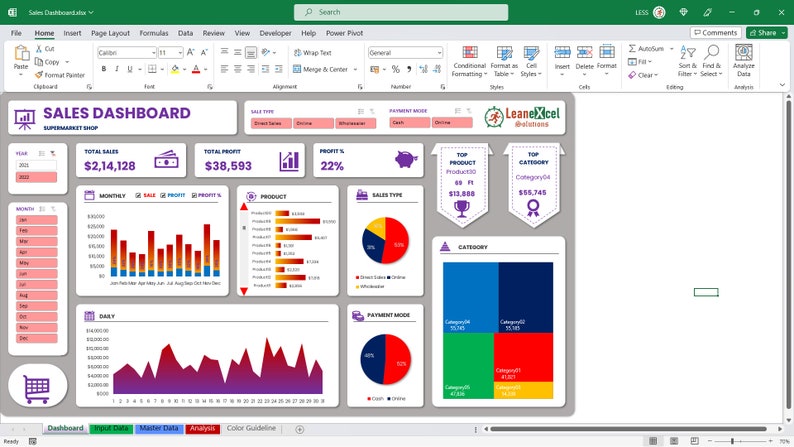Image resolution: width=794 pixels, height=447 pixels.
Task: Open the font size dropdown
Action: (180, 53)
